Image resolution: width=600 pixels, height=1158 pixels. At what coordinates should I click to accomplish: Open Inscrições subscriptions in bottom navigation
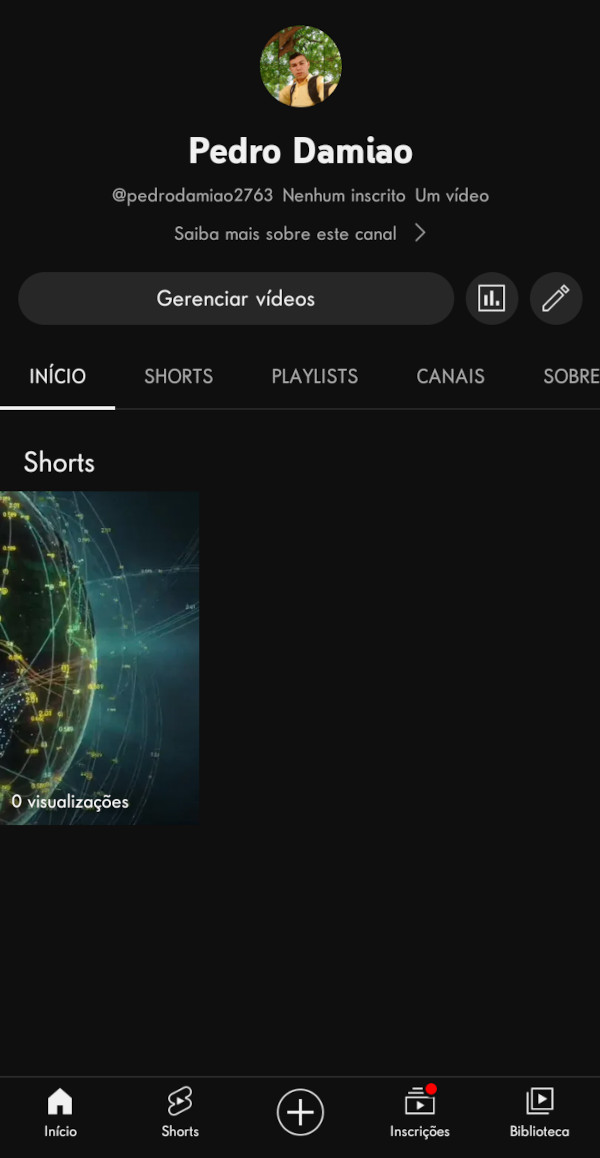(x=420, y=1113)
